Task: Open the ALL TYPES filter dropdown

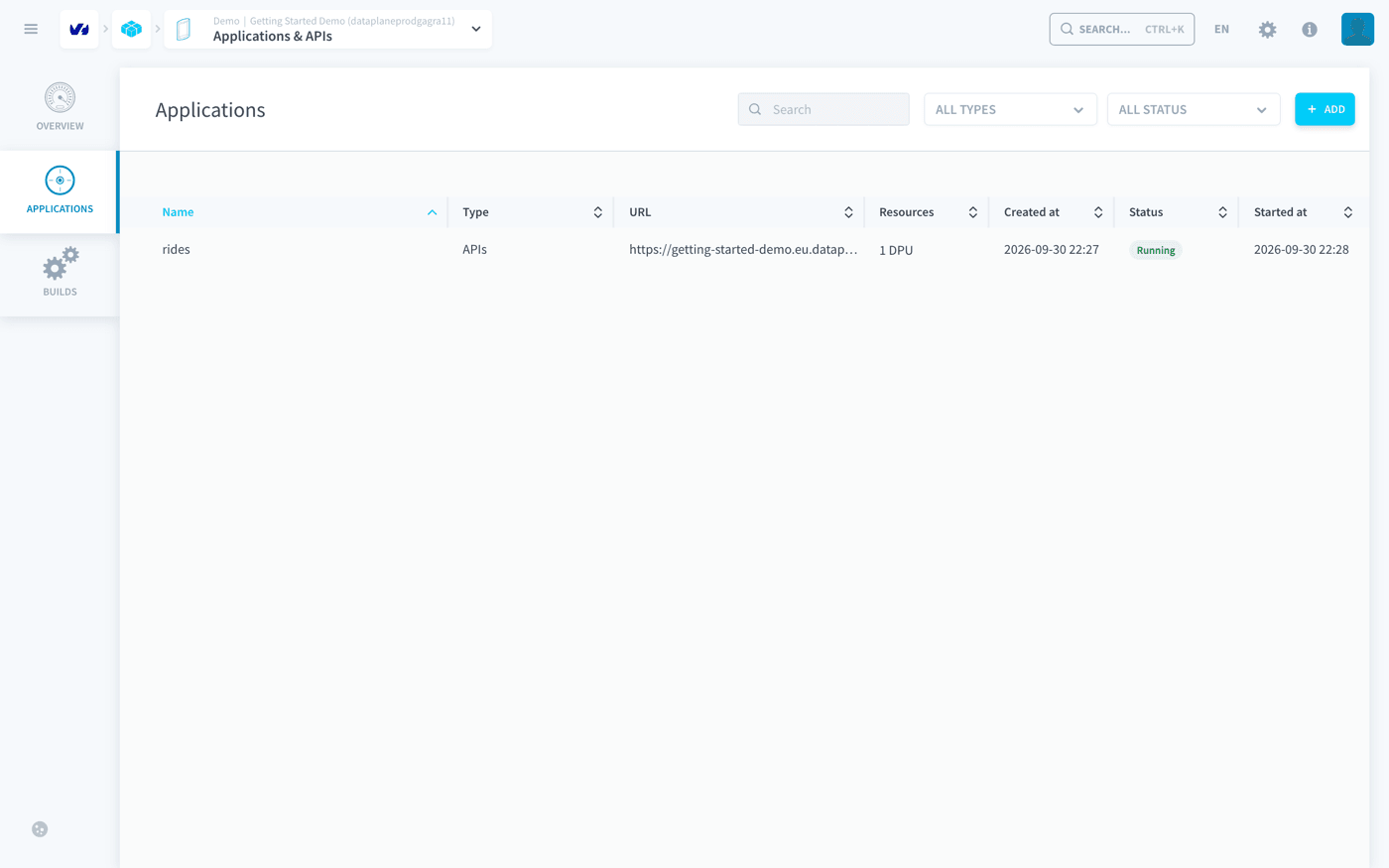Action: 1010,109
